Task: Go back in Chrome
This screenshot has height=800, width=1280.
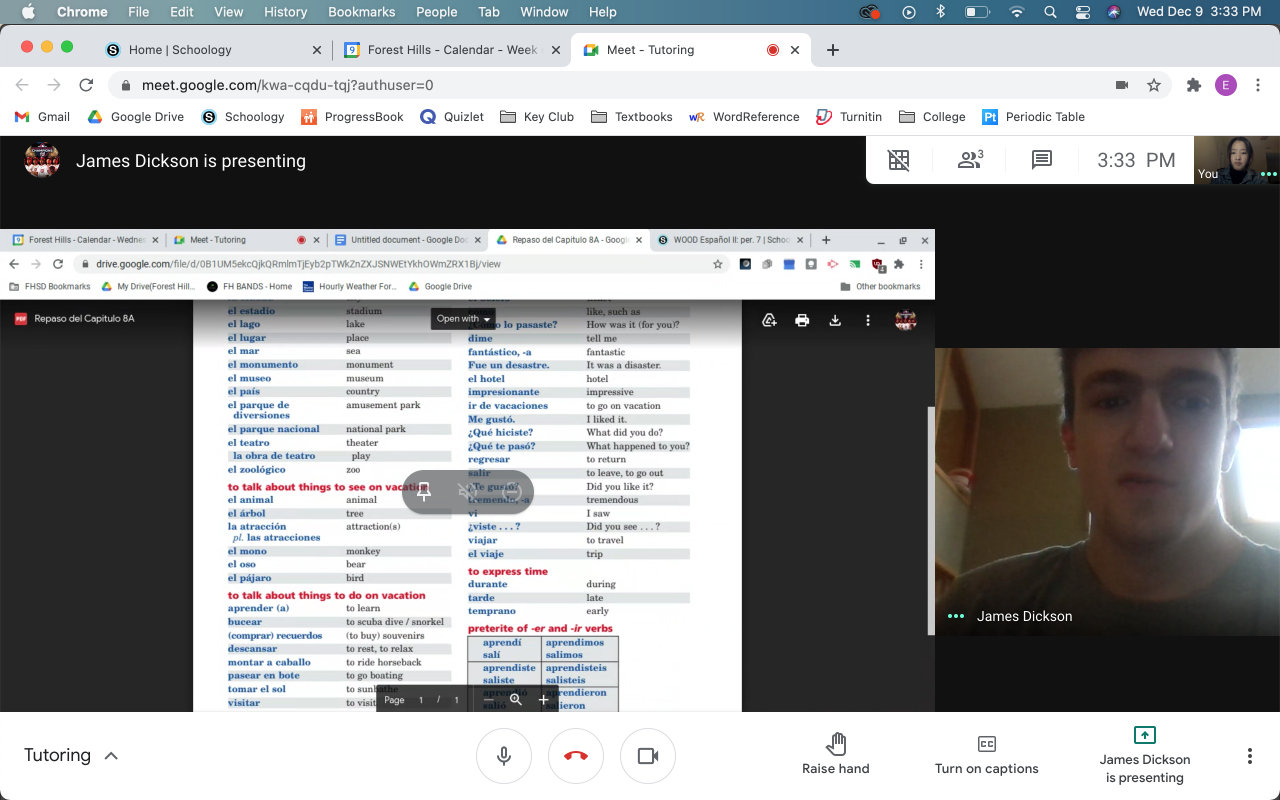Action: pos(22,85)
